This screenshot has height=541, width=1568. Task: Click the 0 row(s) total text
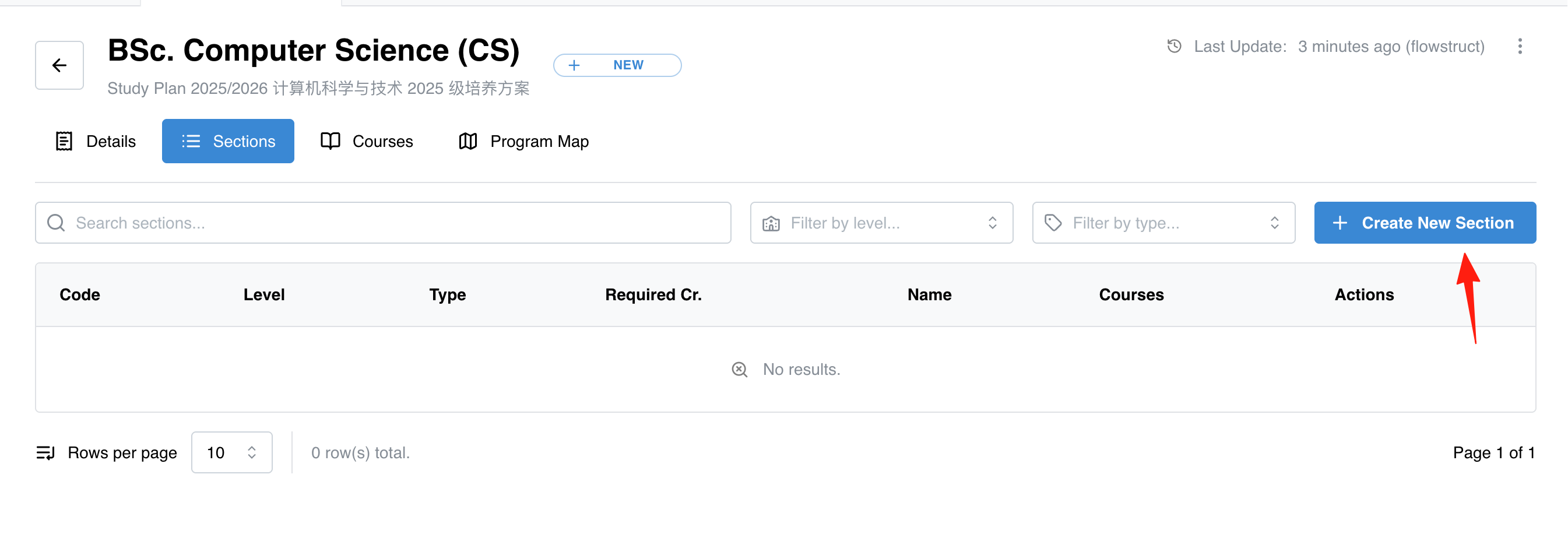(x=360, y=453)
